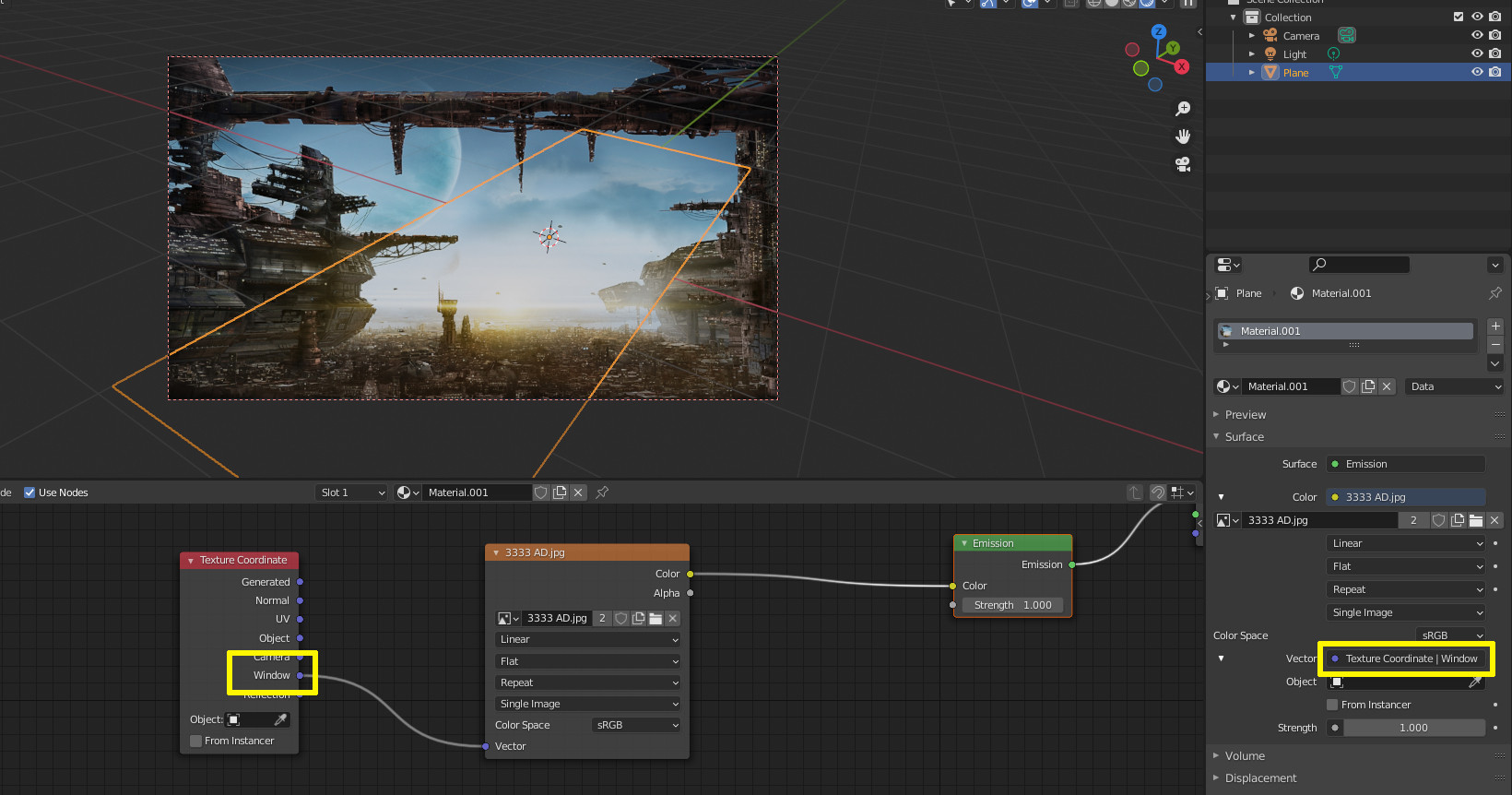The width and height of the screenshot is (1512, 795).
Task: Click the hand pan view icon
Action: point(1183,136)
